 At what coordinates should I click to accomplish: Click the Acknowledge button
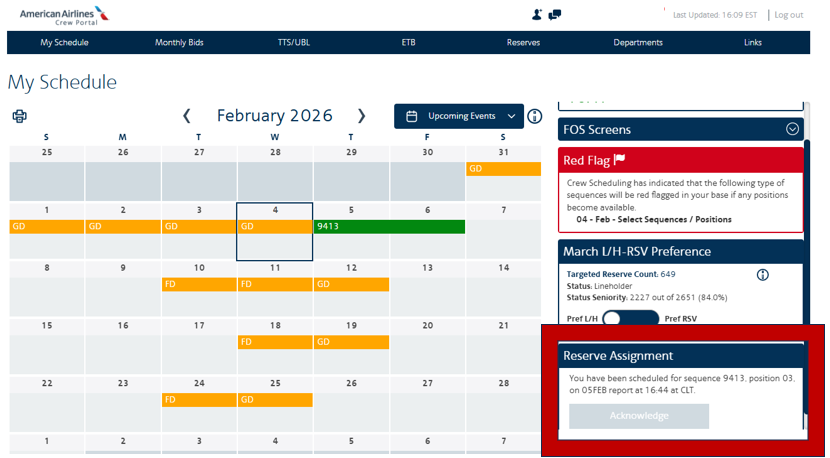[x=639, y=416]
